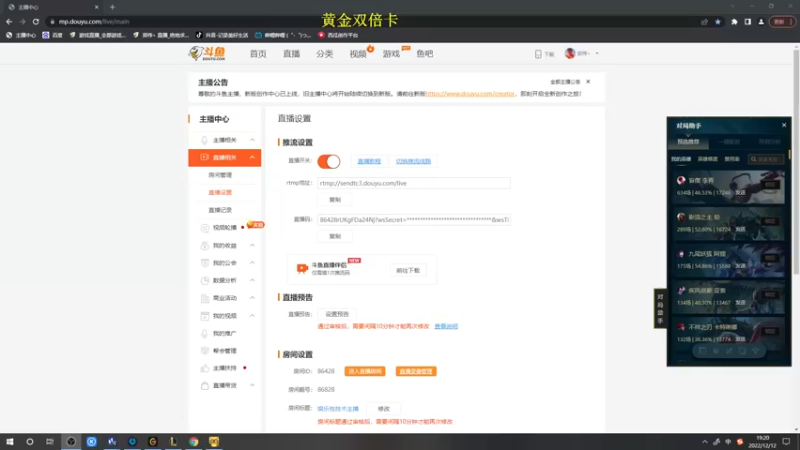
Task: Close the 对局助手 panel with the X
Action: click(784, 125)
